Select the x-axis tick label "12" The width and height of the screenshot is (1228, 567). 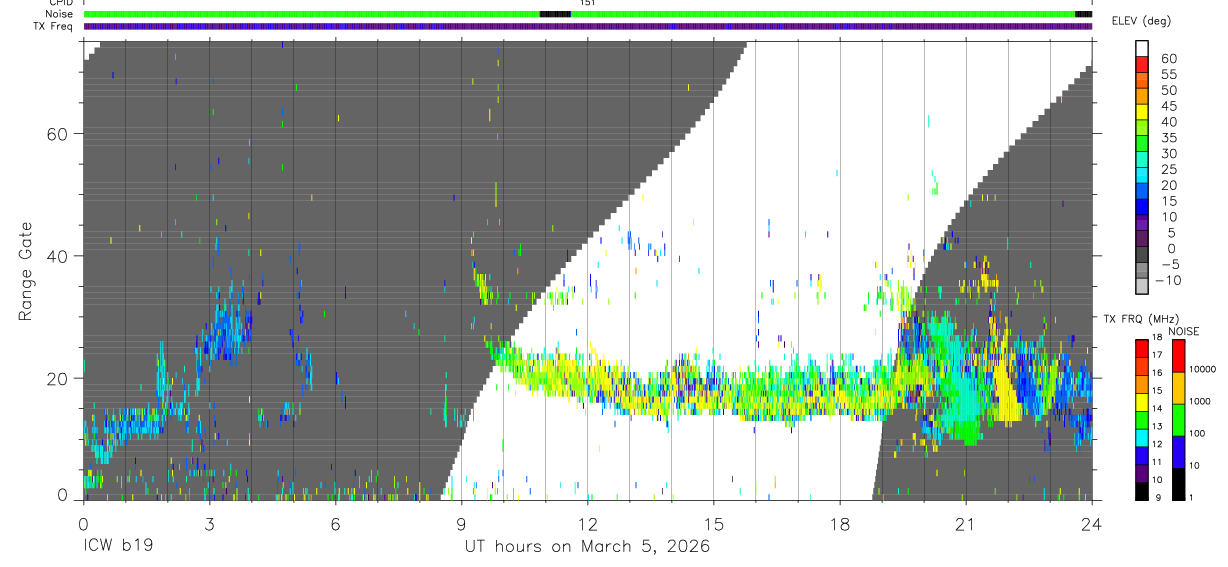(587, 523)
